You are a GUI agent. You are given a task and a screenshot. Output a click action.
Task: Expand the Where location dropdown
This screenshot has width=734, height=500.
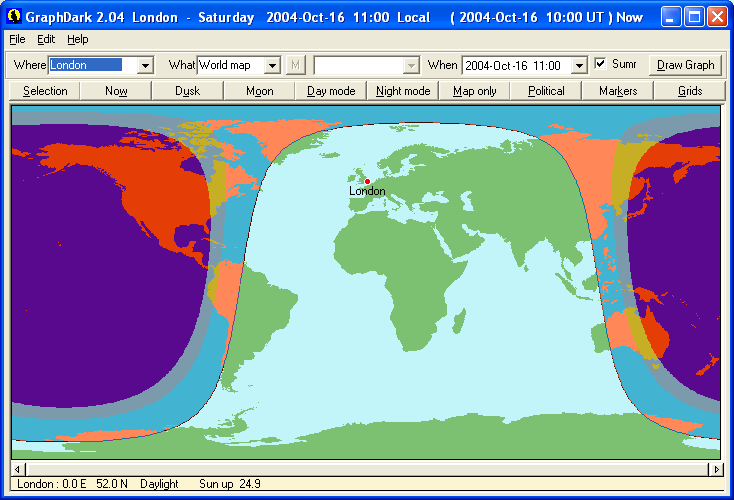tap(145, 65)
